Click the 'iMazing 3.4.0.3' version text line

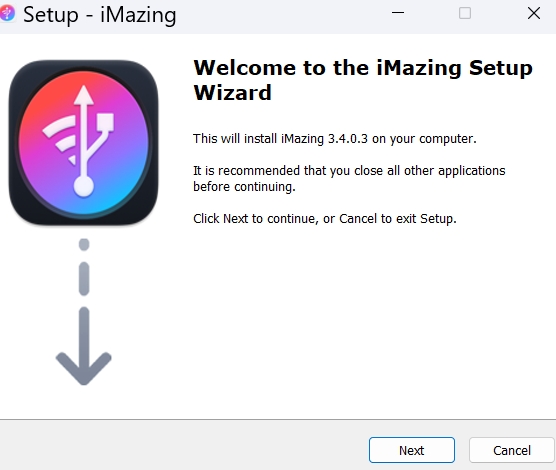click(335, 139)
